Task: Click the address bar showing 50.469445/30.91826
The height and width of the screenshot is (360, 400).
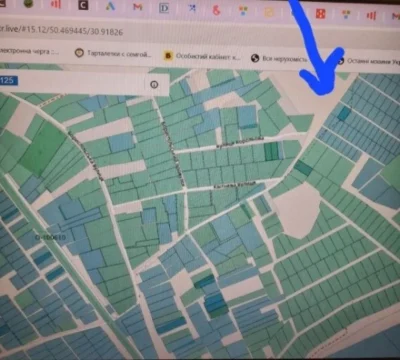Action: (x=62, y=31)
